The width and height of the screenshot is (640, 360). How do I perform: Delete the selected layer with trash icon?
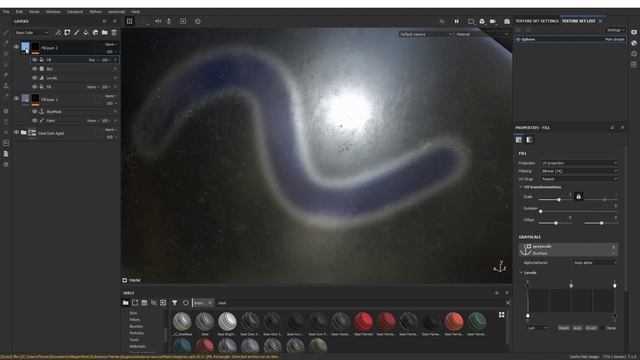click(x=114, y=33)
